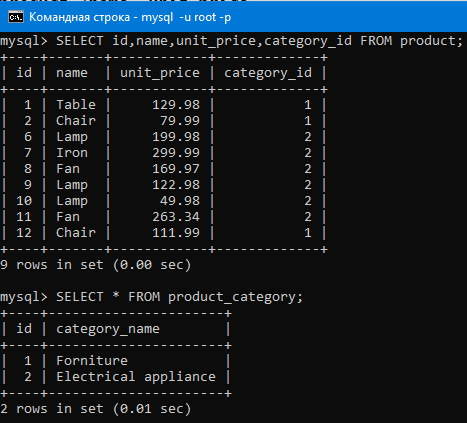Click the 'name' column header in product table

coord(72,73)
